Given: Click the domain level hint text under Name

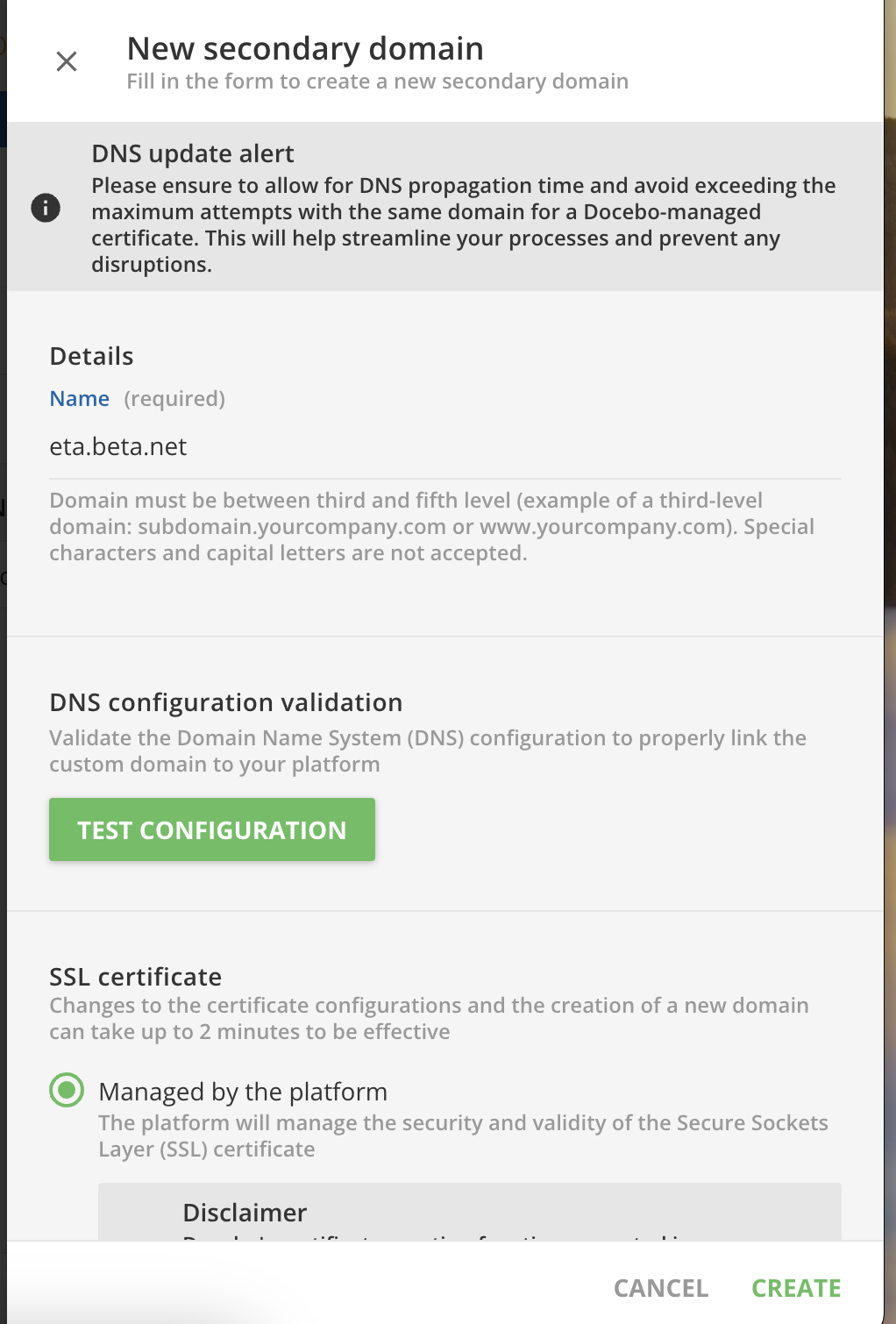Looking at the screenshot, I should tap(432, 527).
